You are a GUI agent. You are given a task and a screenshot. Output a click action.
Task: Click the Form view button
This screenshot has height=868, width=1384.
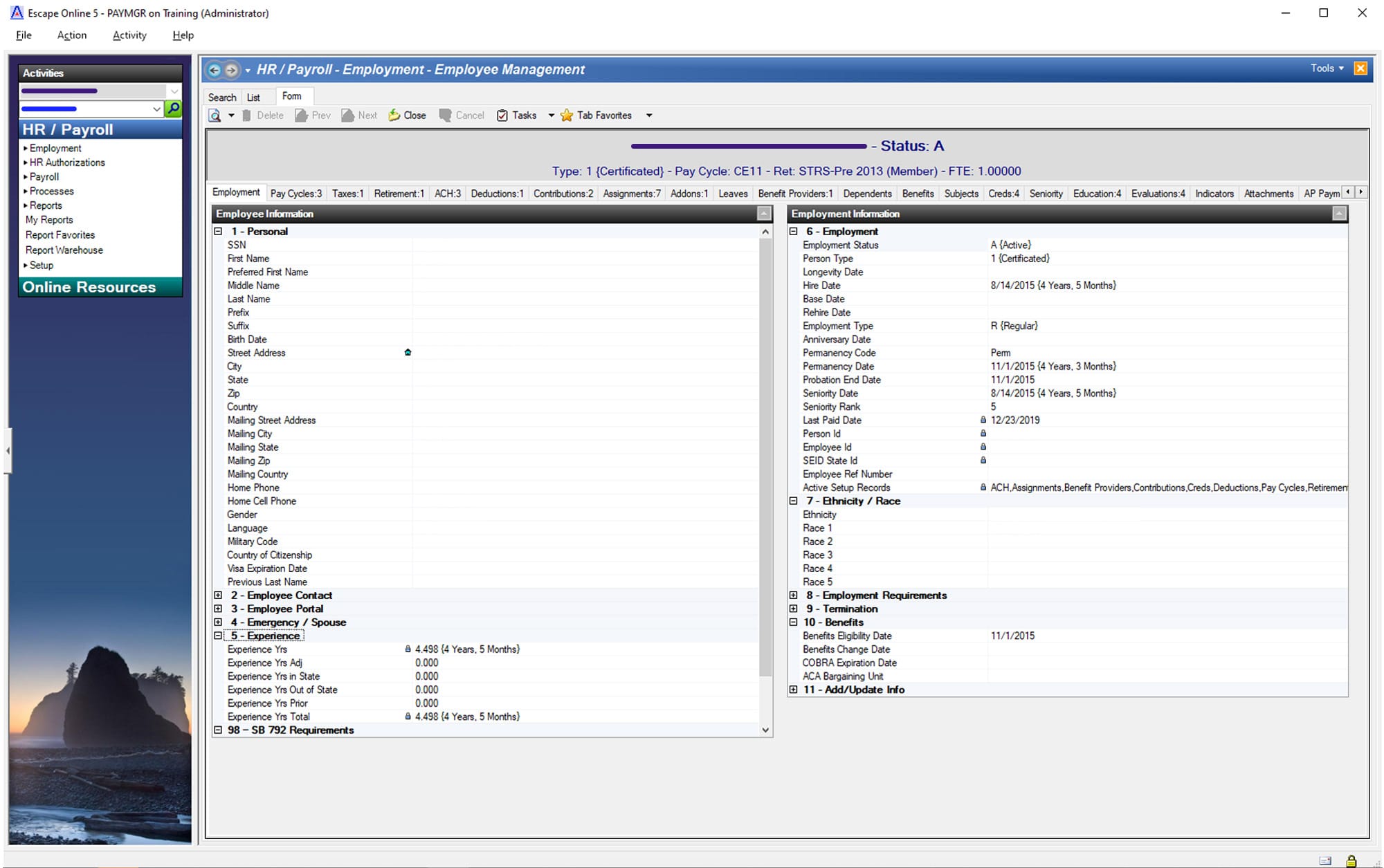pyautogui.click(x=292, y=96)
